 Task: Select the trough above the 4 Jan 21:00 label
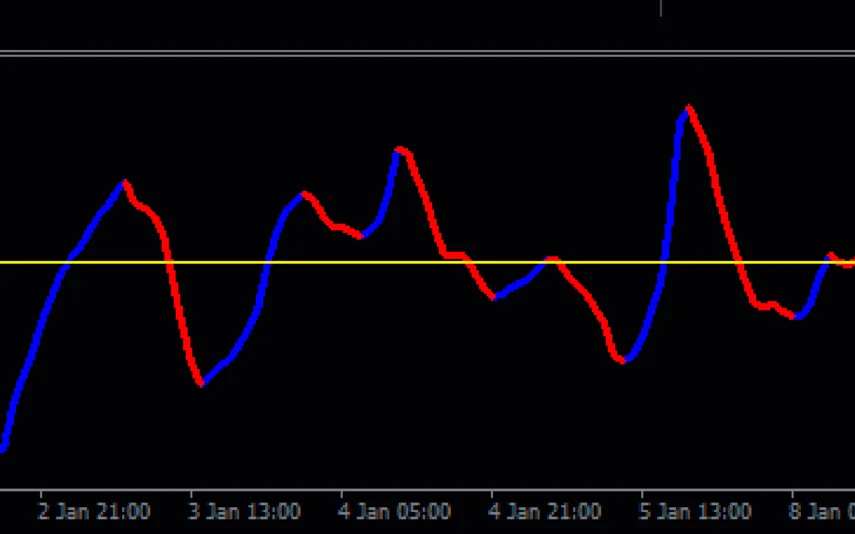tap(494, 297)
